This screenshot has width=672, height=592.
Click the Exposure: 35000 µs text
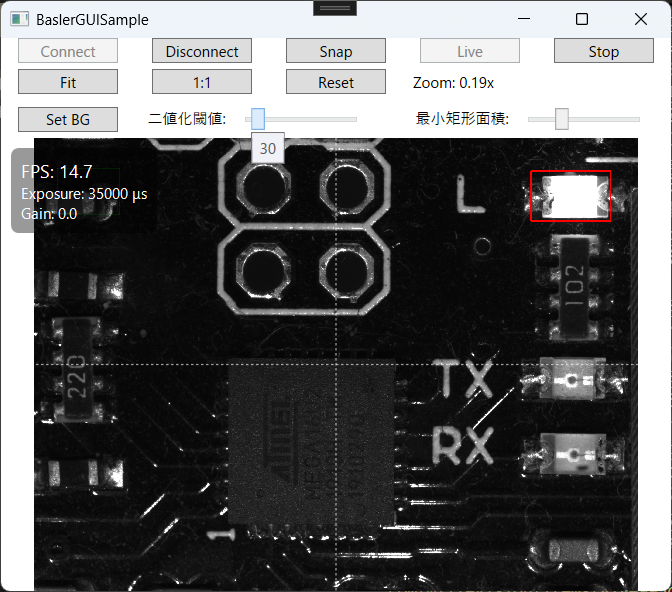[84, 194]
